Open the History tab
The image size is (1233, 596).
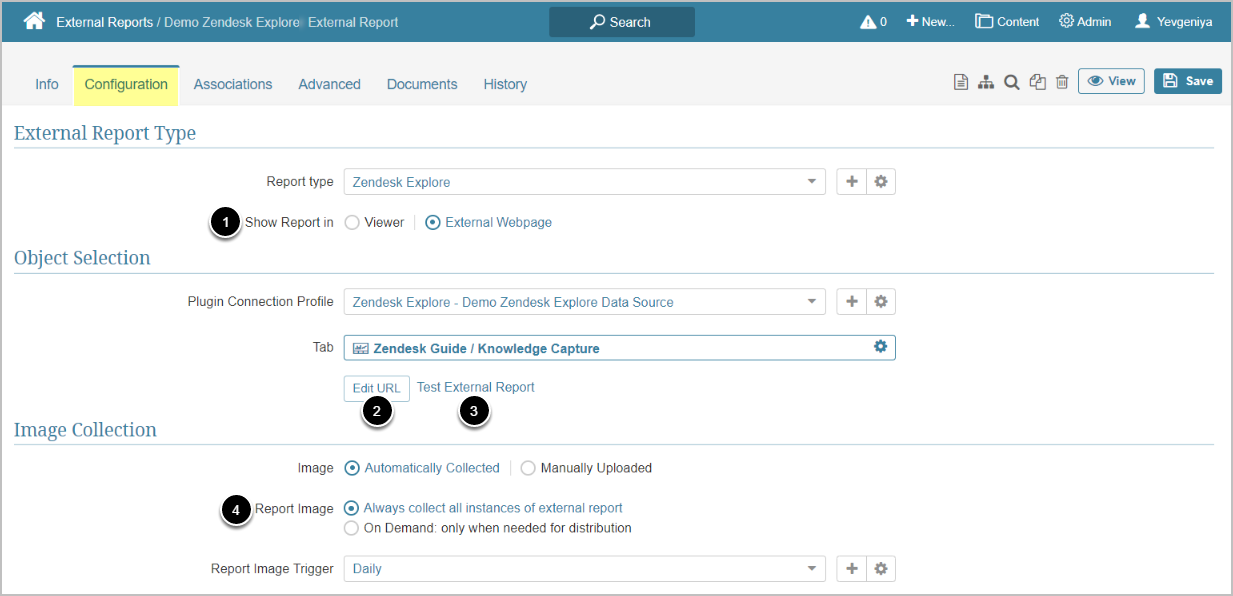505,84
